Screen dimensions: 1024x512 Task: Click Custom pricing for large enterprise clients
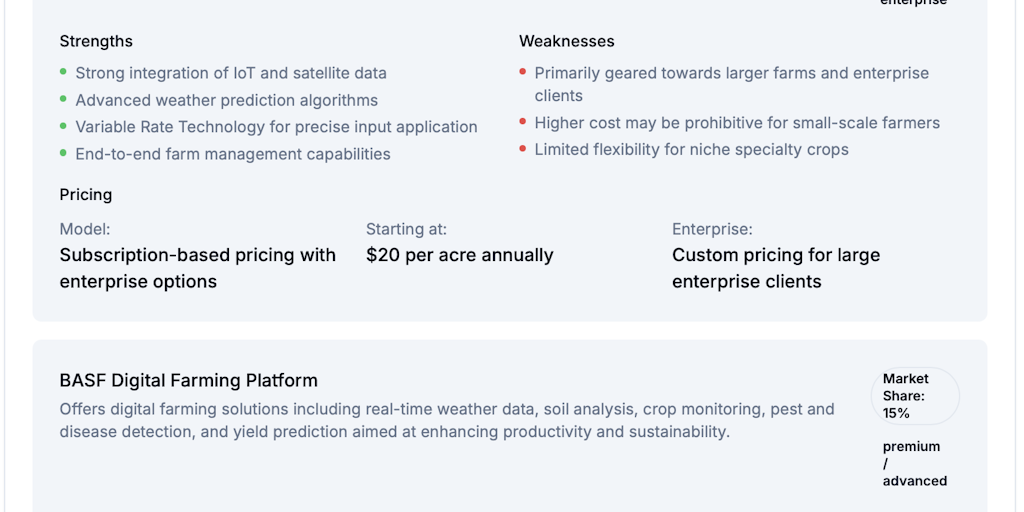pos(776,268)
